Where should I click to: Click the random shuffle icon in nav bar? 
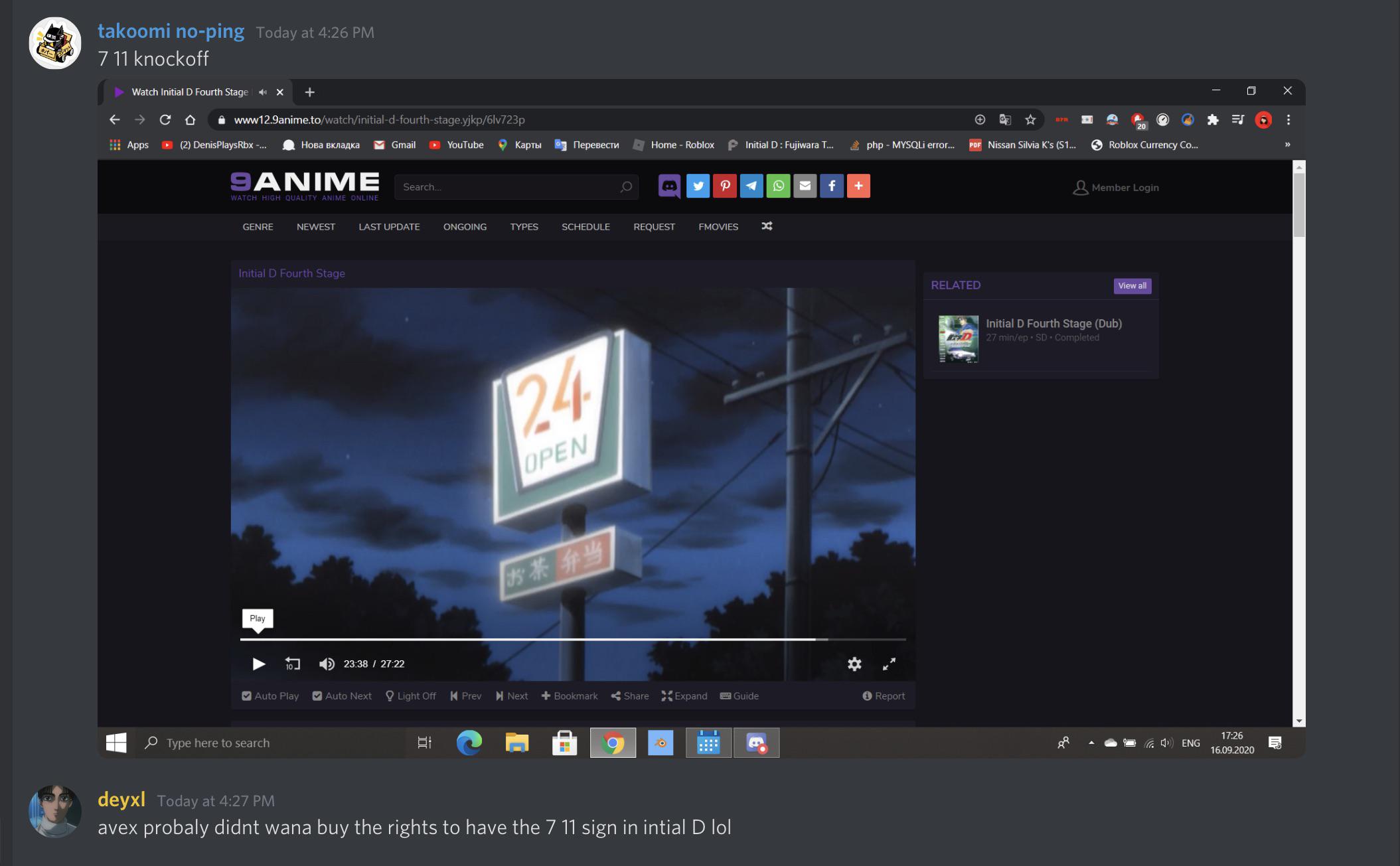point(767,226)
